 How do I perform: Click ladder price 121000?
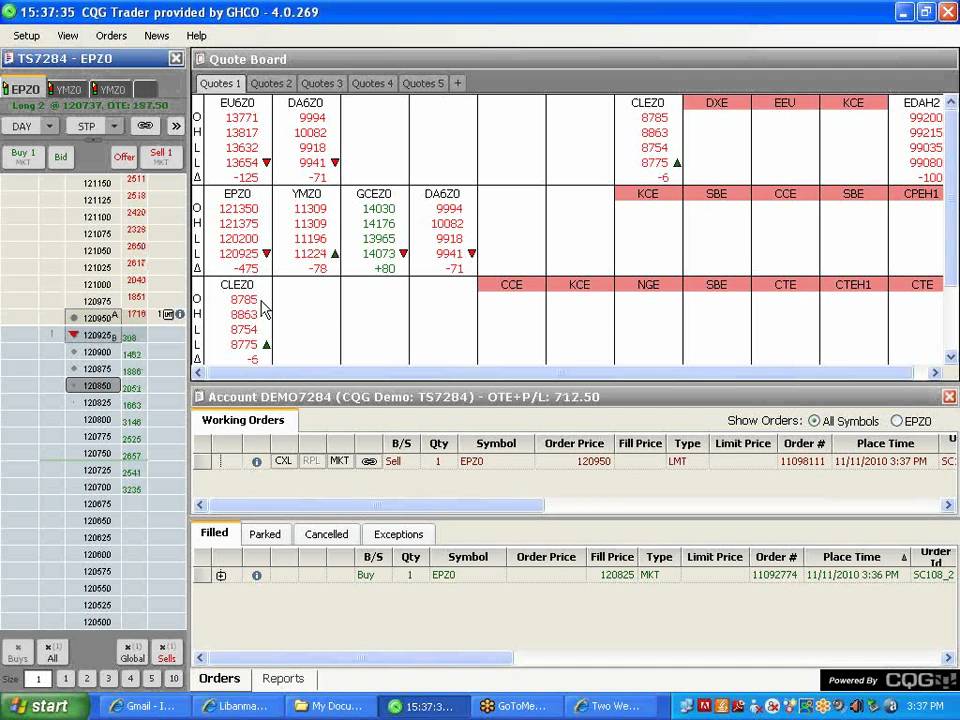coord(97,285)
